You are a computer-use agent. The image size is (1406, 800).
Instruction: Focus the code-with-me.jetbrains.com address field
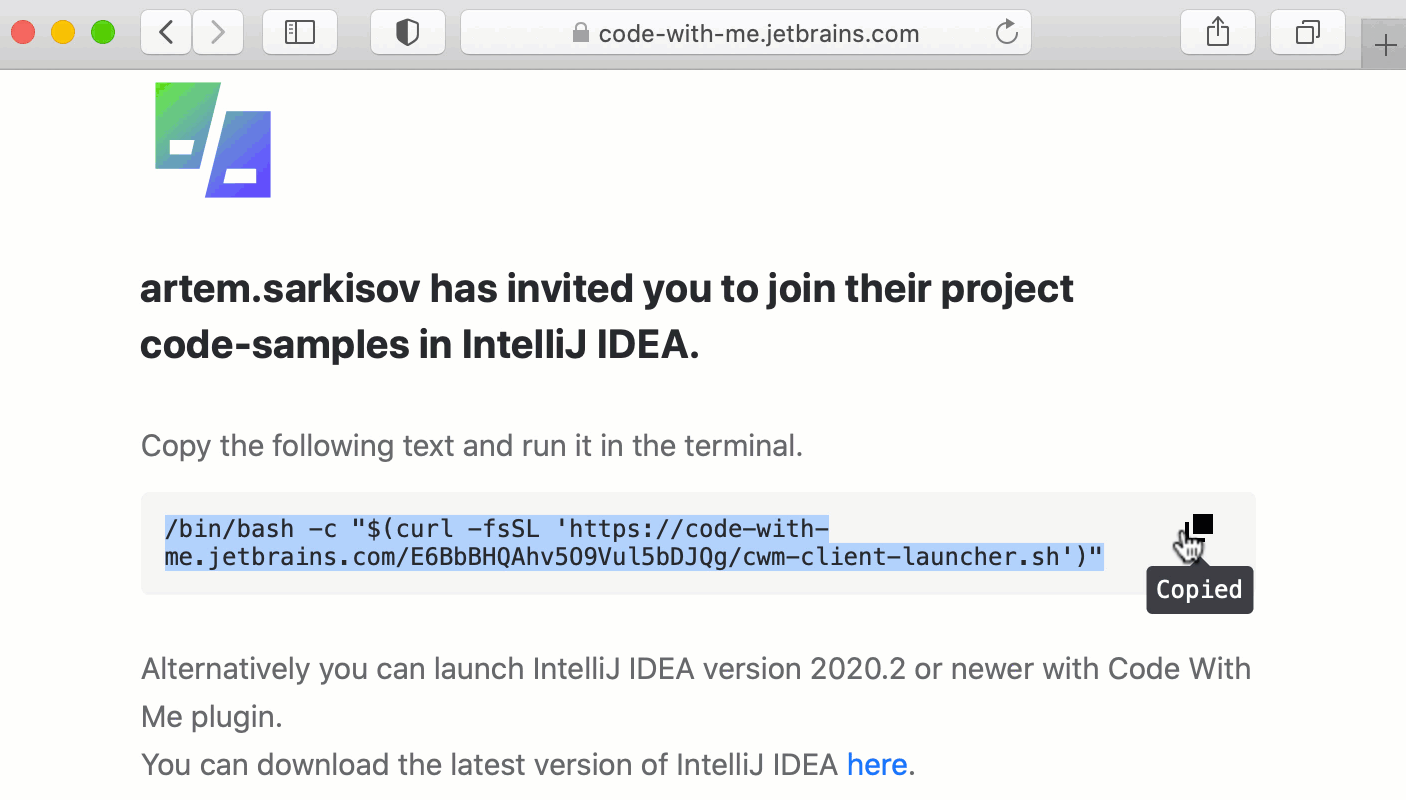(758, 34)
